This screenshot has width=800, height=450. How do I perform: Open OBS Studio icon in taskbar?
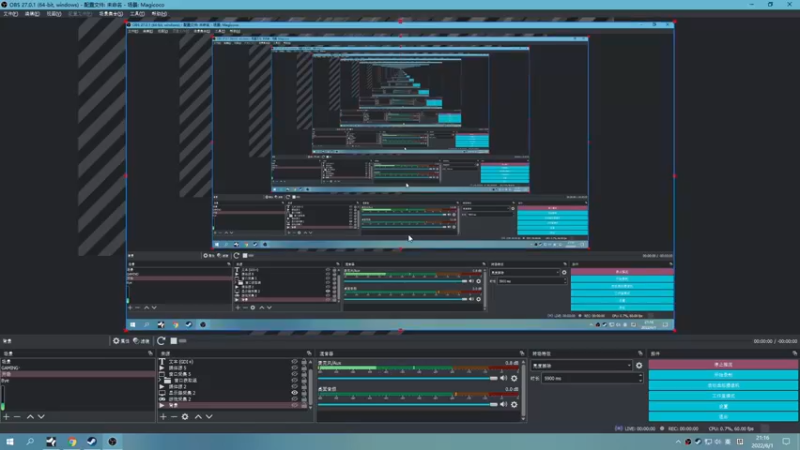coord(112,441)
